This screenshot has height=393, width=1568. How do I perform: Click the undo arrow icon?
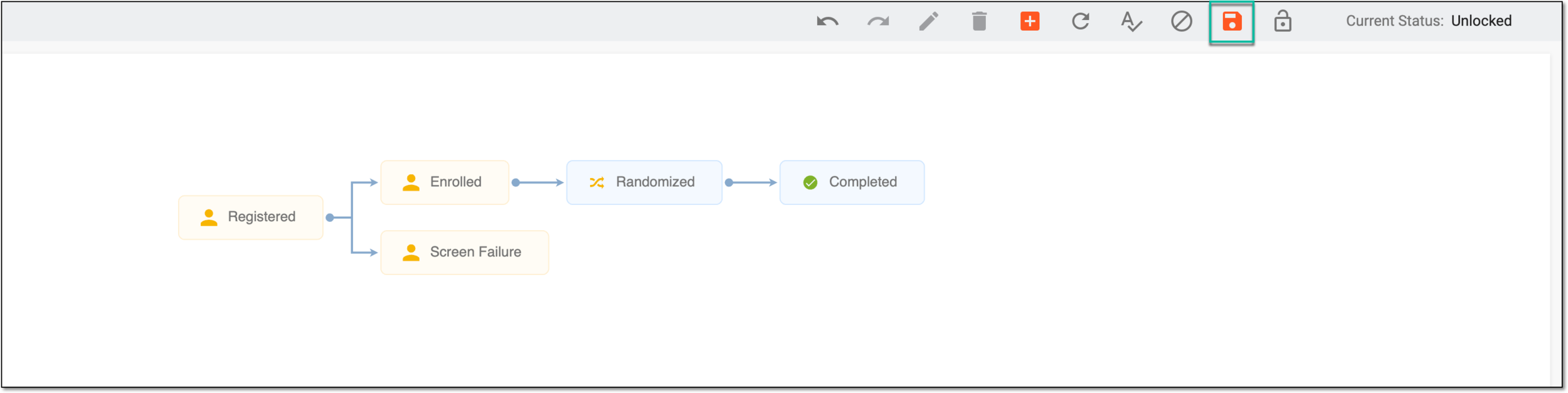[828, 22]
